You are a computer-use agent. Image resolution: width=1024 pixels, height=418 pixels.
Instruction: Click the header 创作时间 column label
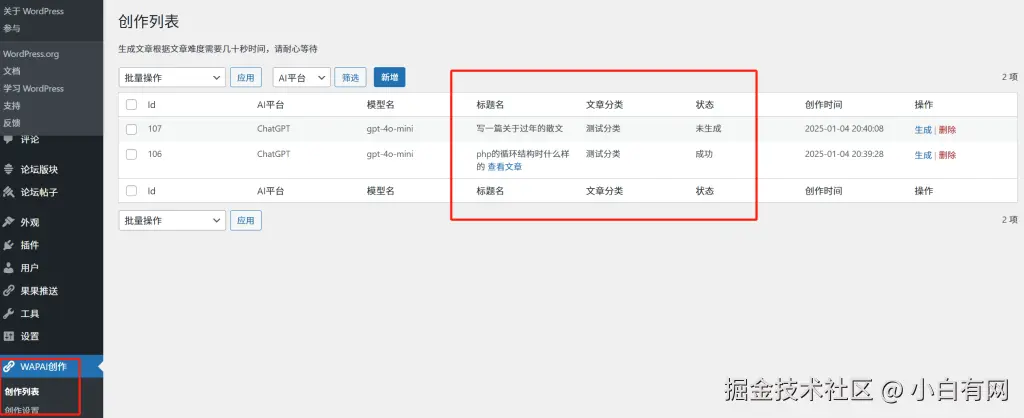click(x=824, y=104)
